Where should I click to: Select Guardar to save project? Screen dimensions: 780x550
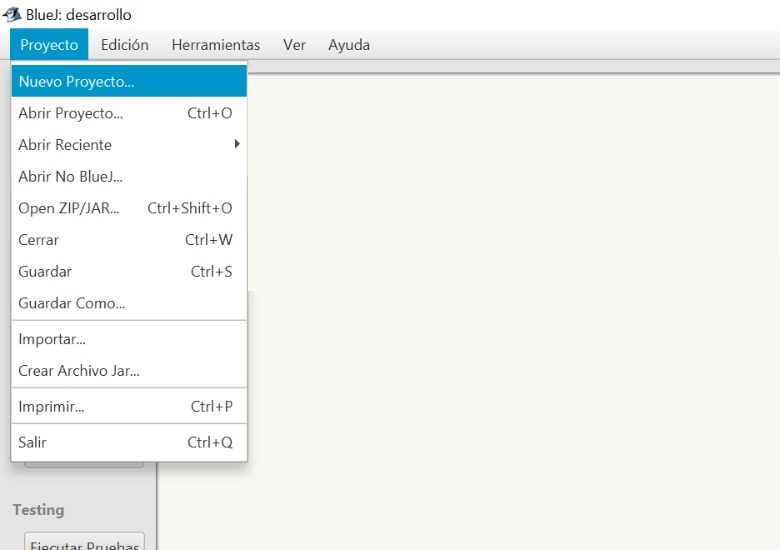[x=45, y=272]
